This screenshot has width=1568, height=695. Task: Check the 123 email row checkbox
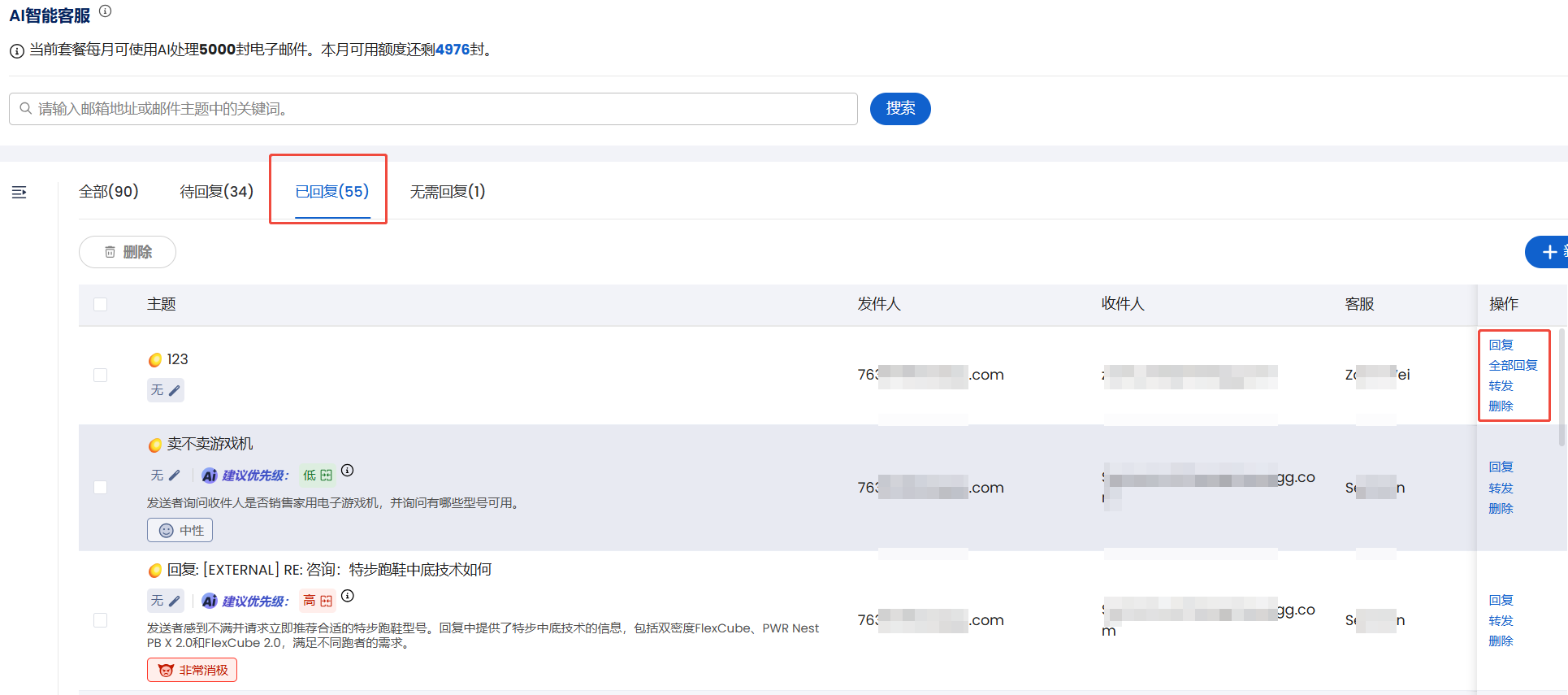101,375
